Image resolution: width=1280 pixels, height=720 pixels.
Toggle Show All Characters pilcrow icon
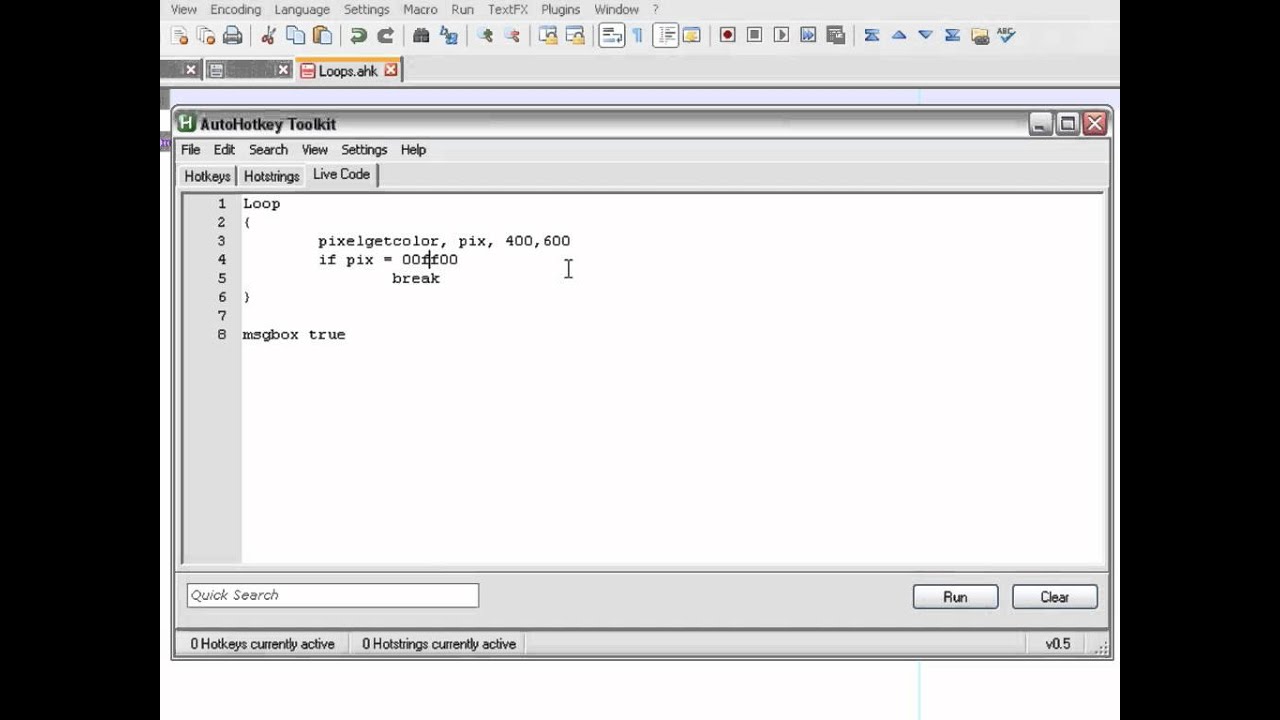pos(638,36)
